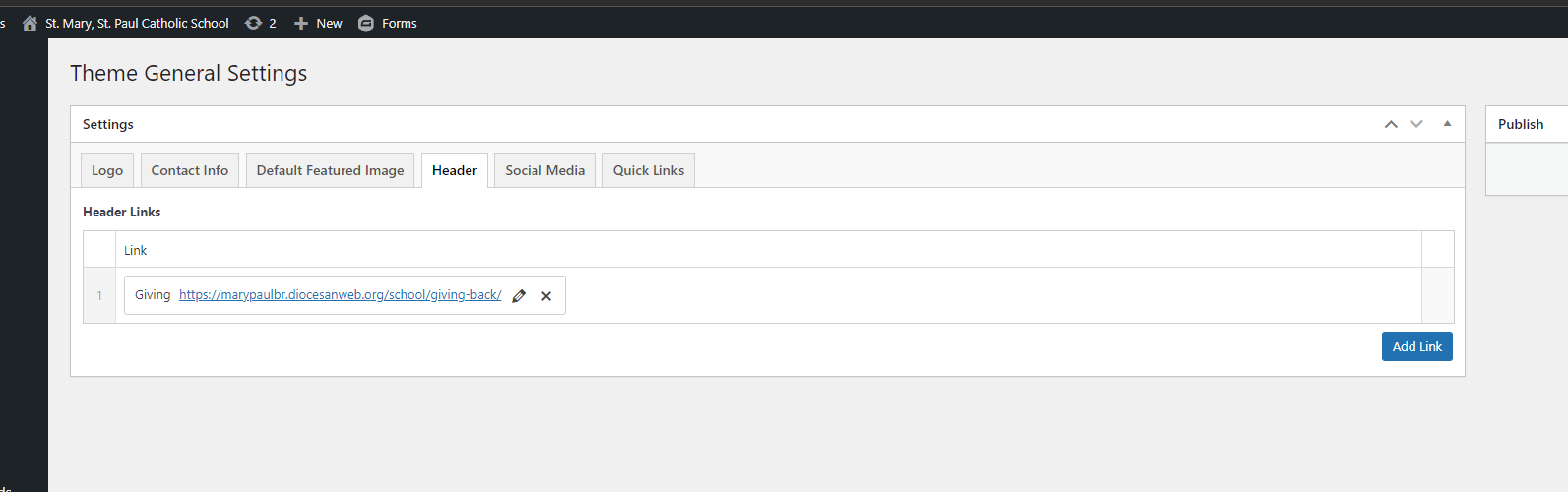Go to the Social Media tab
The image size is (1568, 492).
coord(544,170)
